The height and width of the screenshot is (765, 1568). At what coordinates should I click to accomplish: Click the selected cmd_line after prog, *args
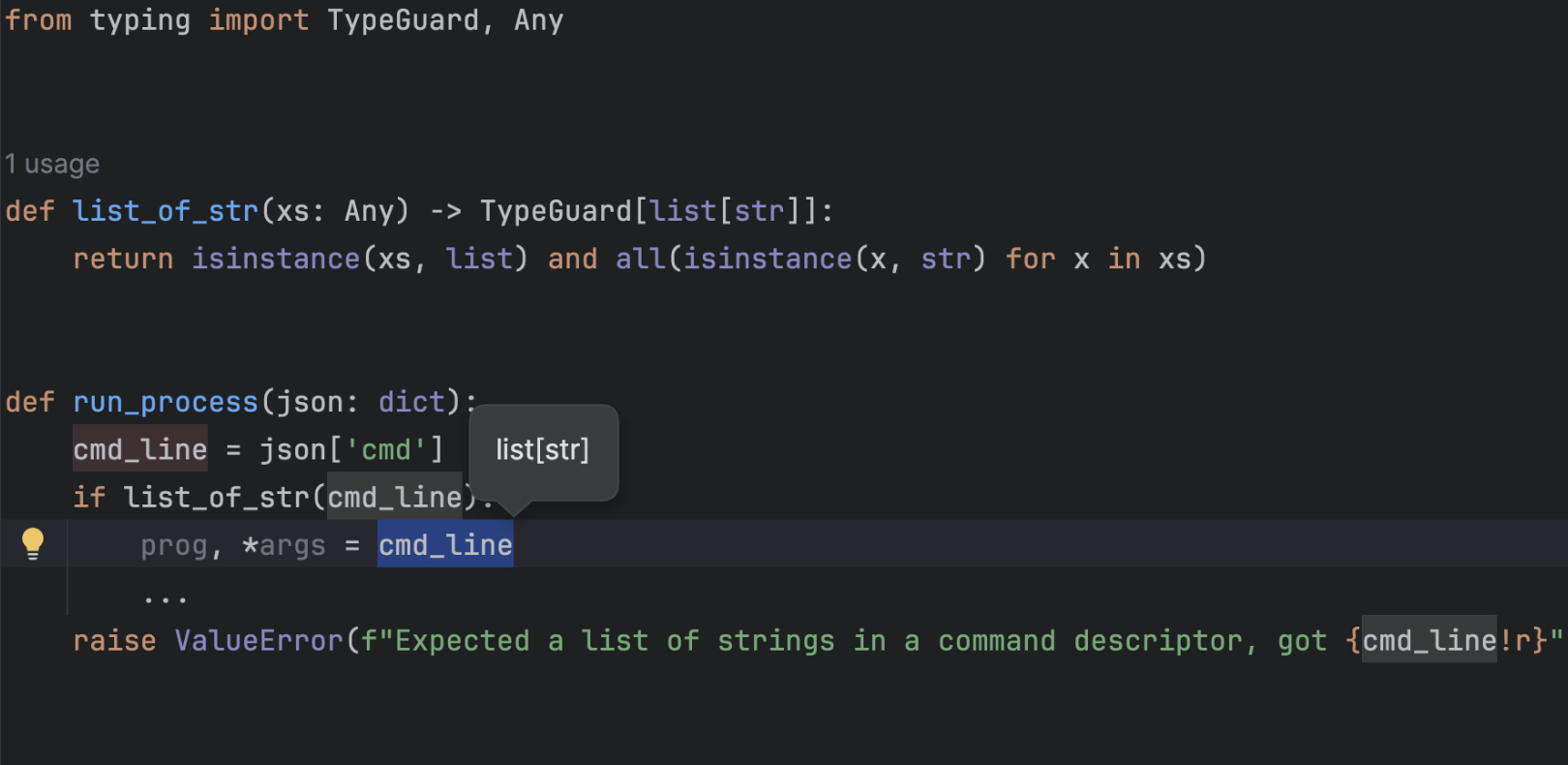[x=445, y=545]
